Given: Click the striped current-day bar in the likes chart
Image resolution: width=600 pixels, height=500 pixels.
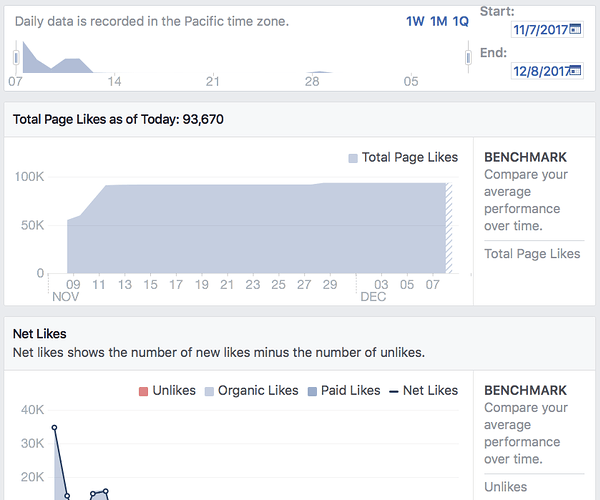Looking at the screenshot, I should point(449,228).
